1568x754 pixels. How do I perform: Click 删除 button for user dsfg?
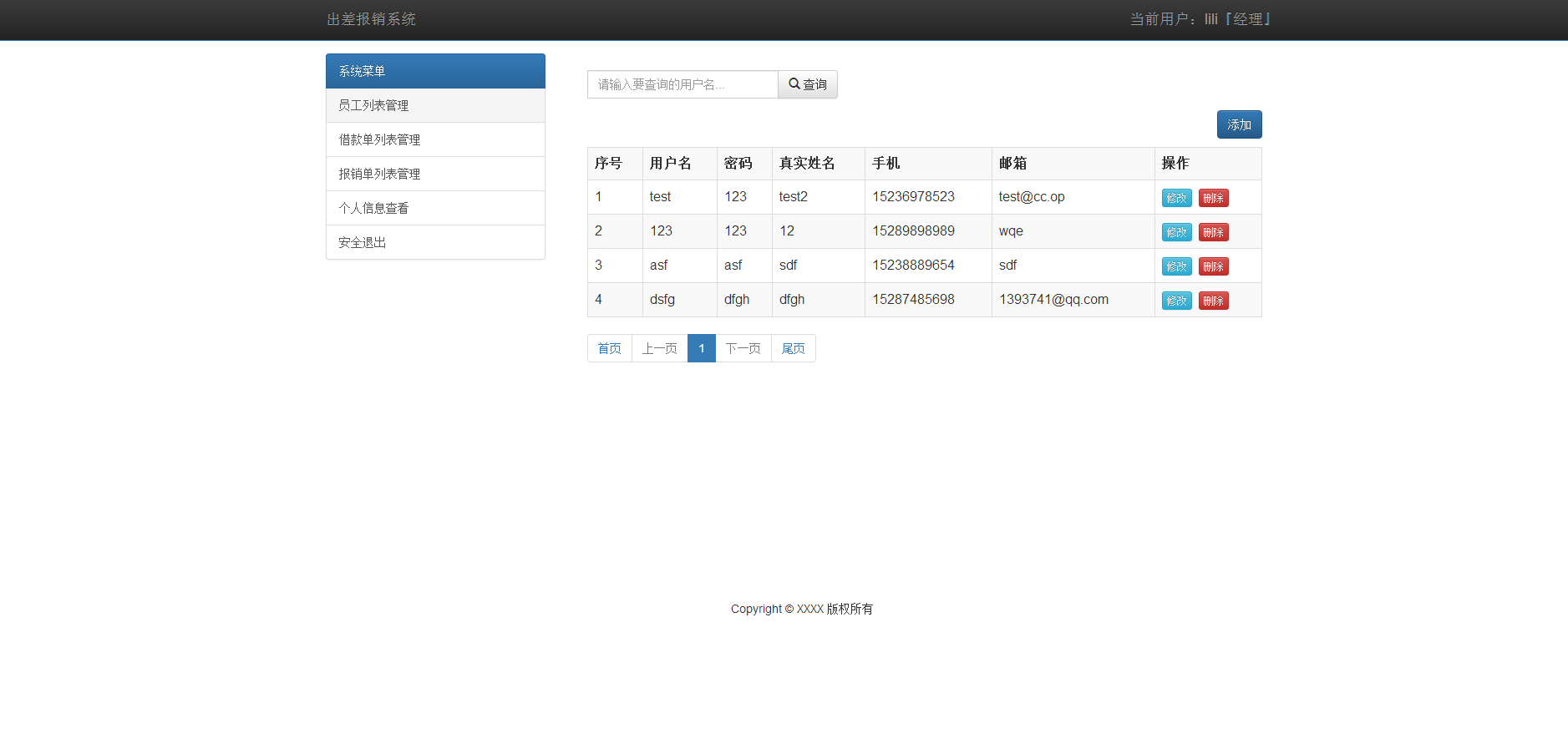tap(1213, 301)
